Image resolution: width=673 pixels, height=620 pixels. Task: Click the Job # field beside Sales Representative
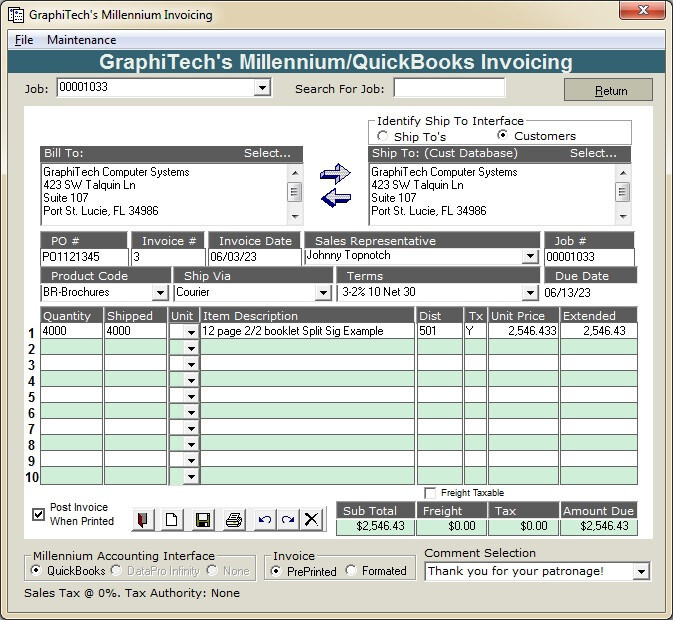pos(589,257)
